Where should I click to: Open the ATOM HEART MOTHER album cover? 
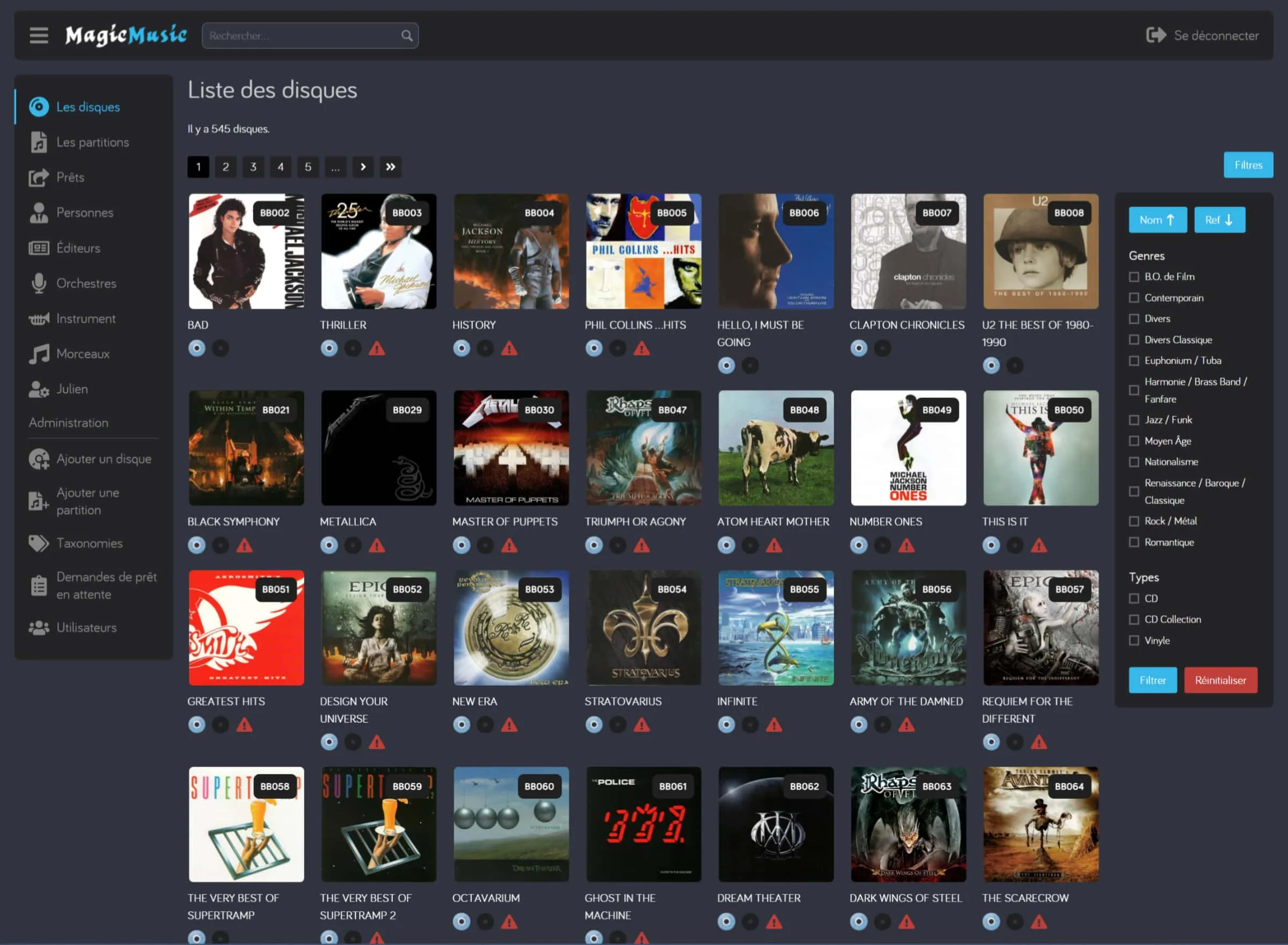click(x=775, y=448)
